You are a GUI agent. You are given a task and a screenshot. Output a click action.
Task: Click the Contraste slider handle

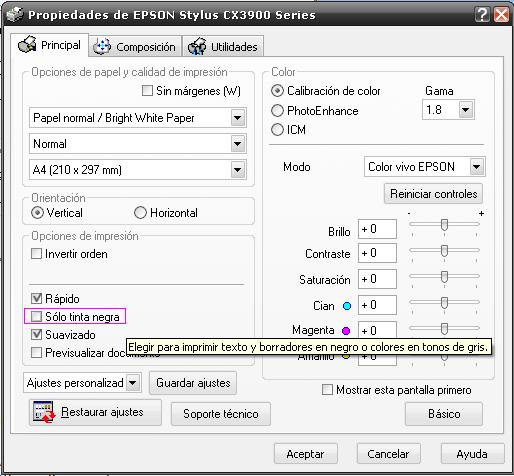tap(444, 251)
